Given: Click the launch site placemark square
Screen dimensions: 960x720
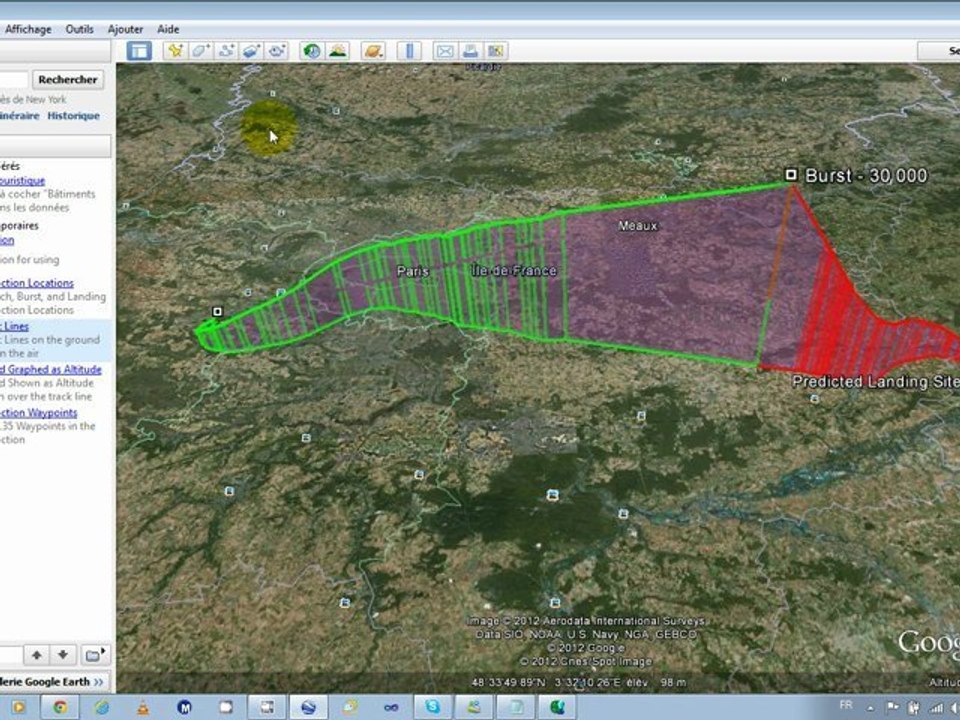Looking at the screenshot, I should (217, 312).
